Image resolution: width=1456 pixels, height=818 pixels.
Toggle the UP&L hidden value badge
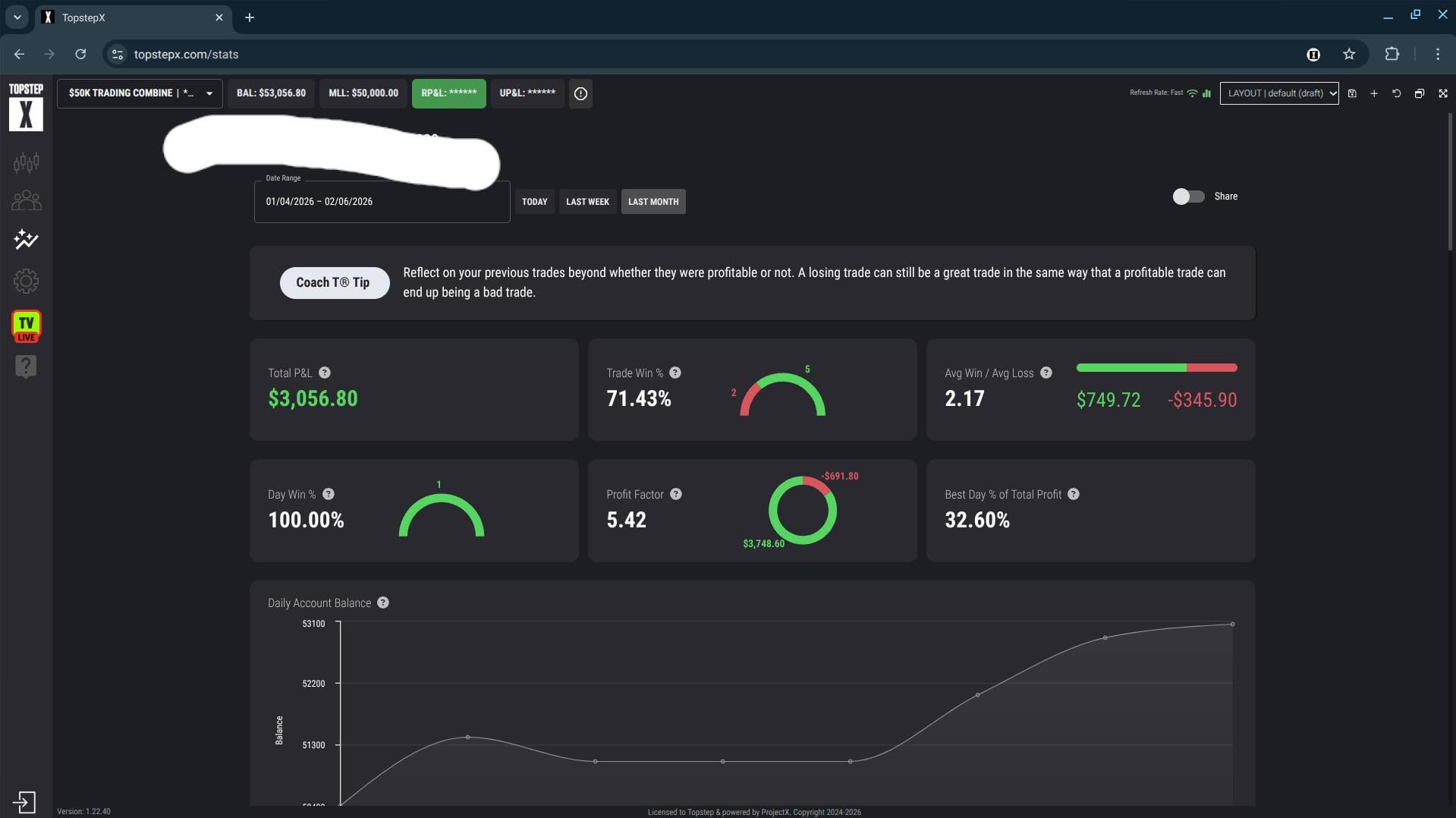pyautogui.click(x=527, y=93)
